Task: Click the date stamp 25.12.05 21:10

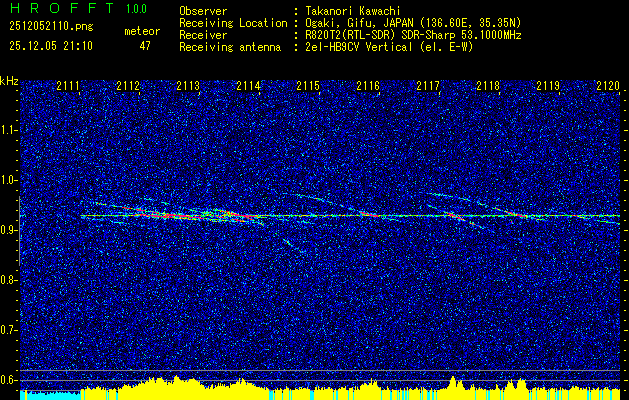Action: click(51, 46)
